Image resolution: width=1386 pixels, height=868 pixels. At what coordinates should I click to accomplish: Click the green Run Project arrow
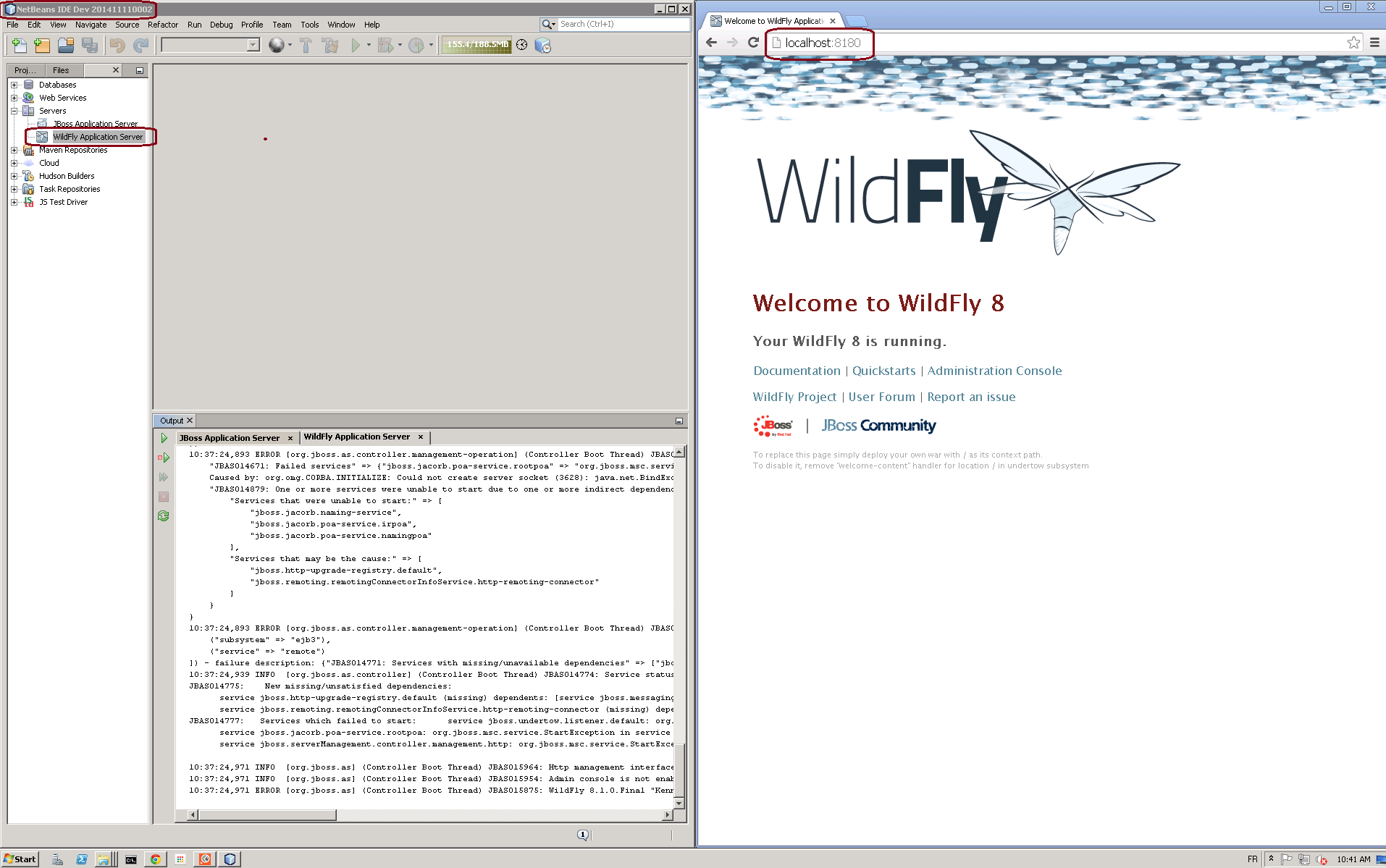356,46
